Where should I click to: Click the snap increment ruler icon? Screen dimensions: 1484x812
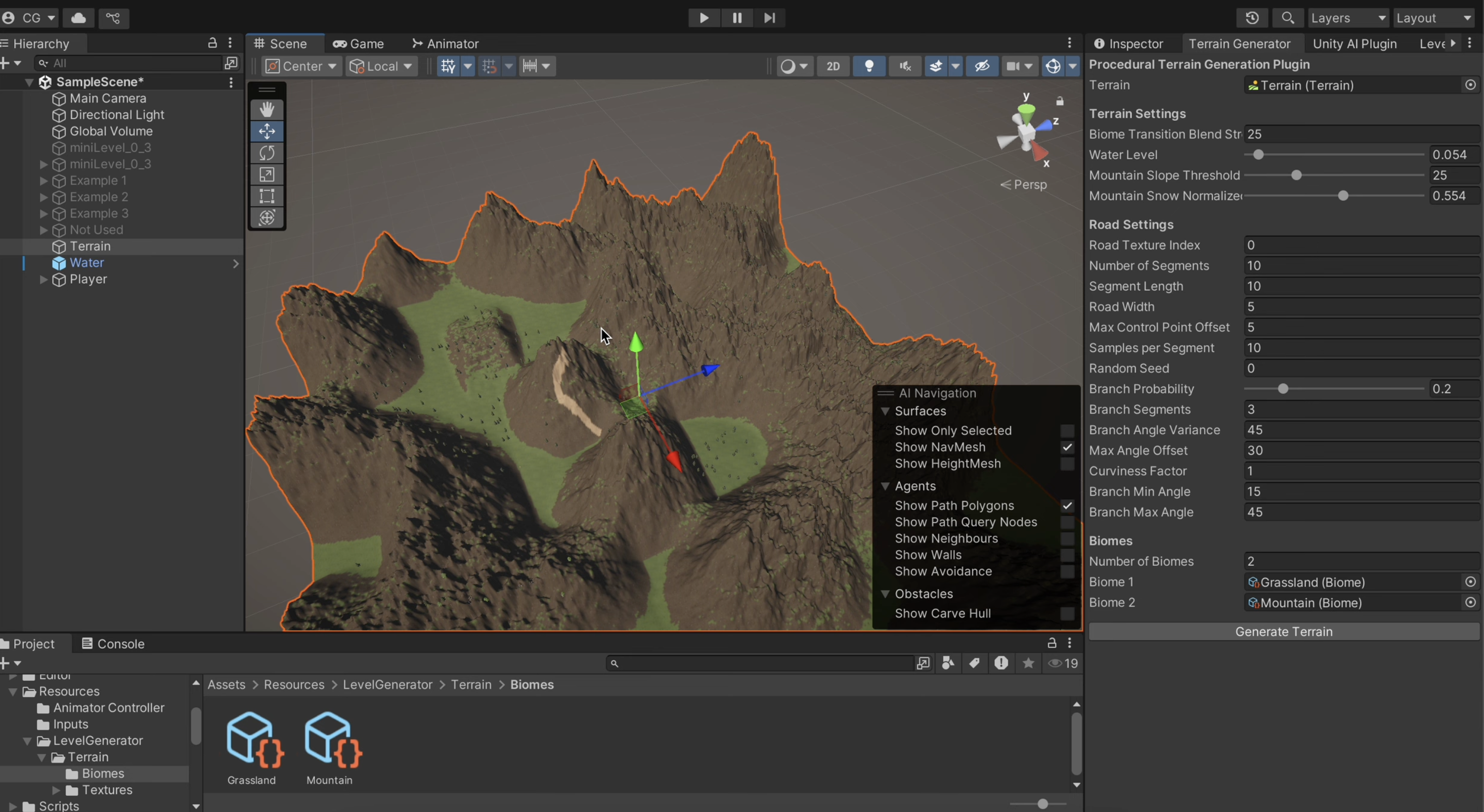530,66
